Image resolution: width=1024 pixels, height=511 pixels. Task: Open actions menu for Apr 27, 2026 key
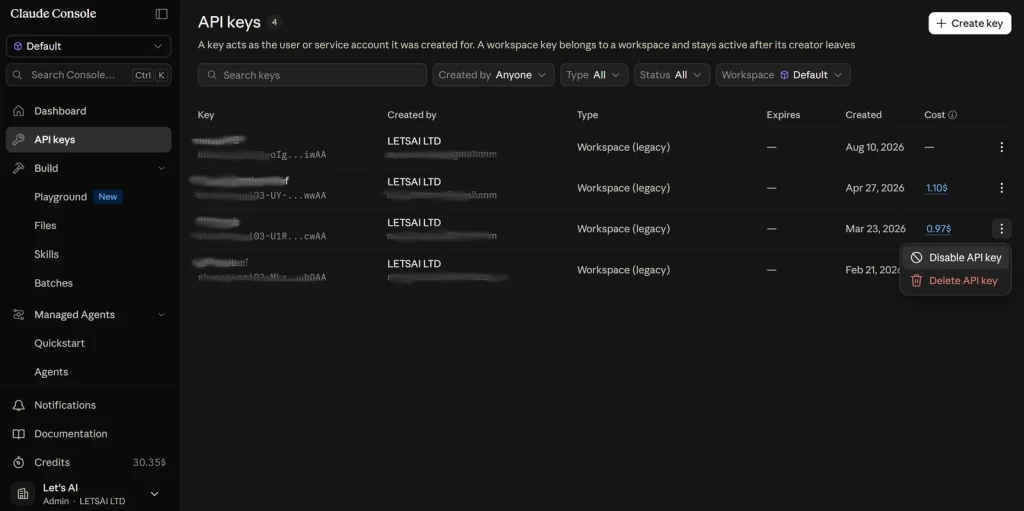point(1001,188)
